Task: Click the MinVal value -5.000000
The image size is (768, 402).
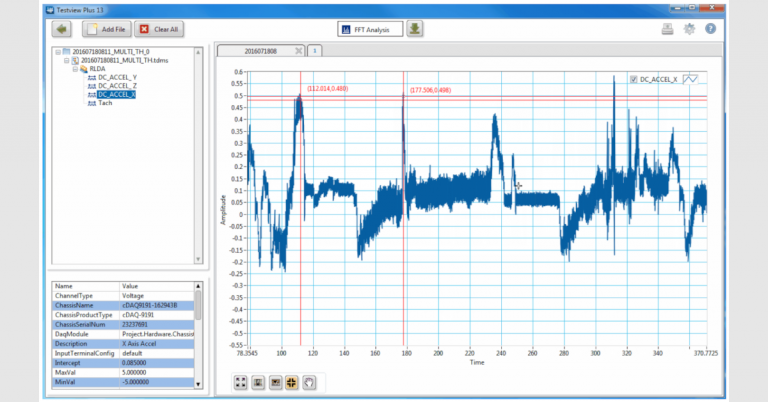Action: [x=135, y=382]
